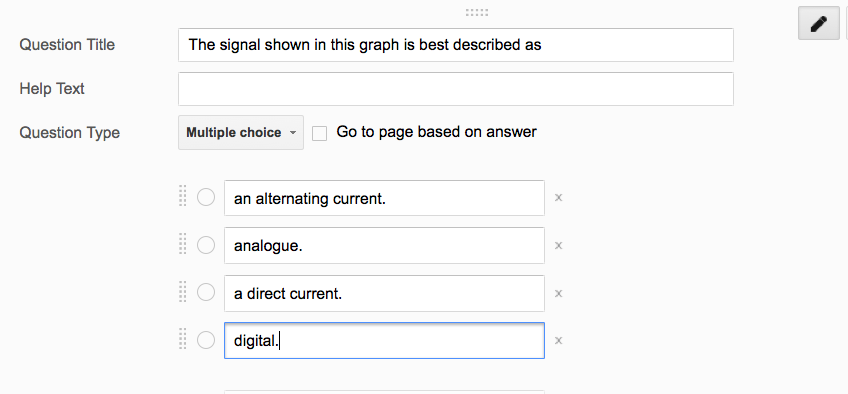The width and height of the screenshot is (848, 394).
Task: Select the 'analogue.' radio button
Action: 206,245
